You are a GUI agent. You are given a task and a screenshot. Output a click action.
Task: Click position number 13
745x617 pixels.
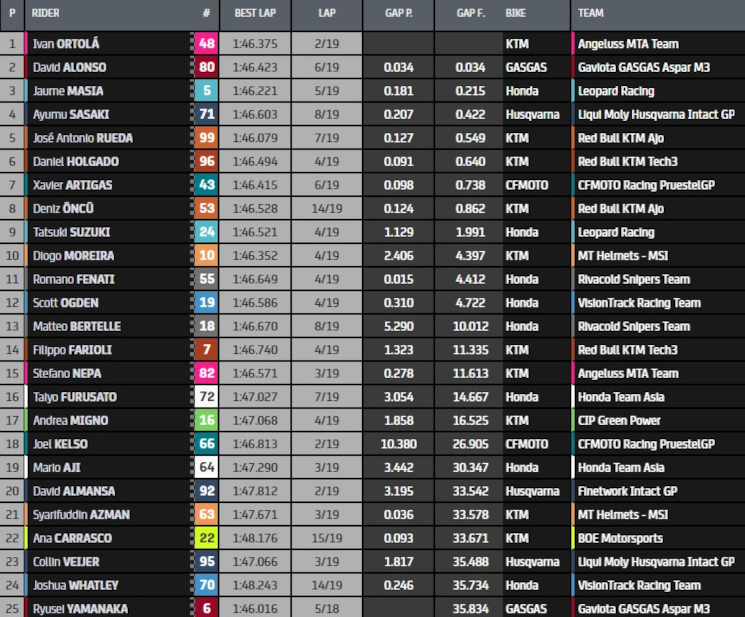12,326
